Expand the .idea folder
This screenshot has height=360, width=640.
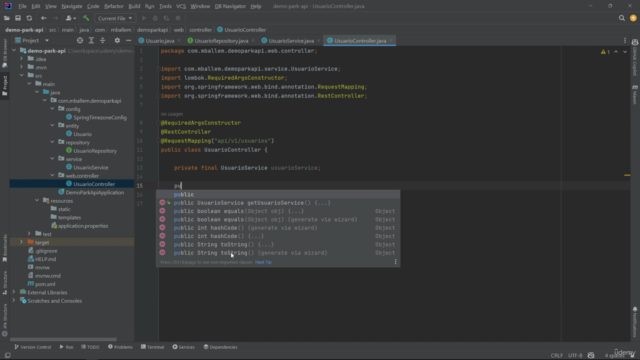click(x=22, y=59)
